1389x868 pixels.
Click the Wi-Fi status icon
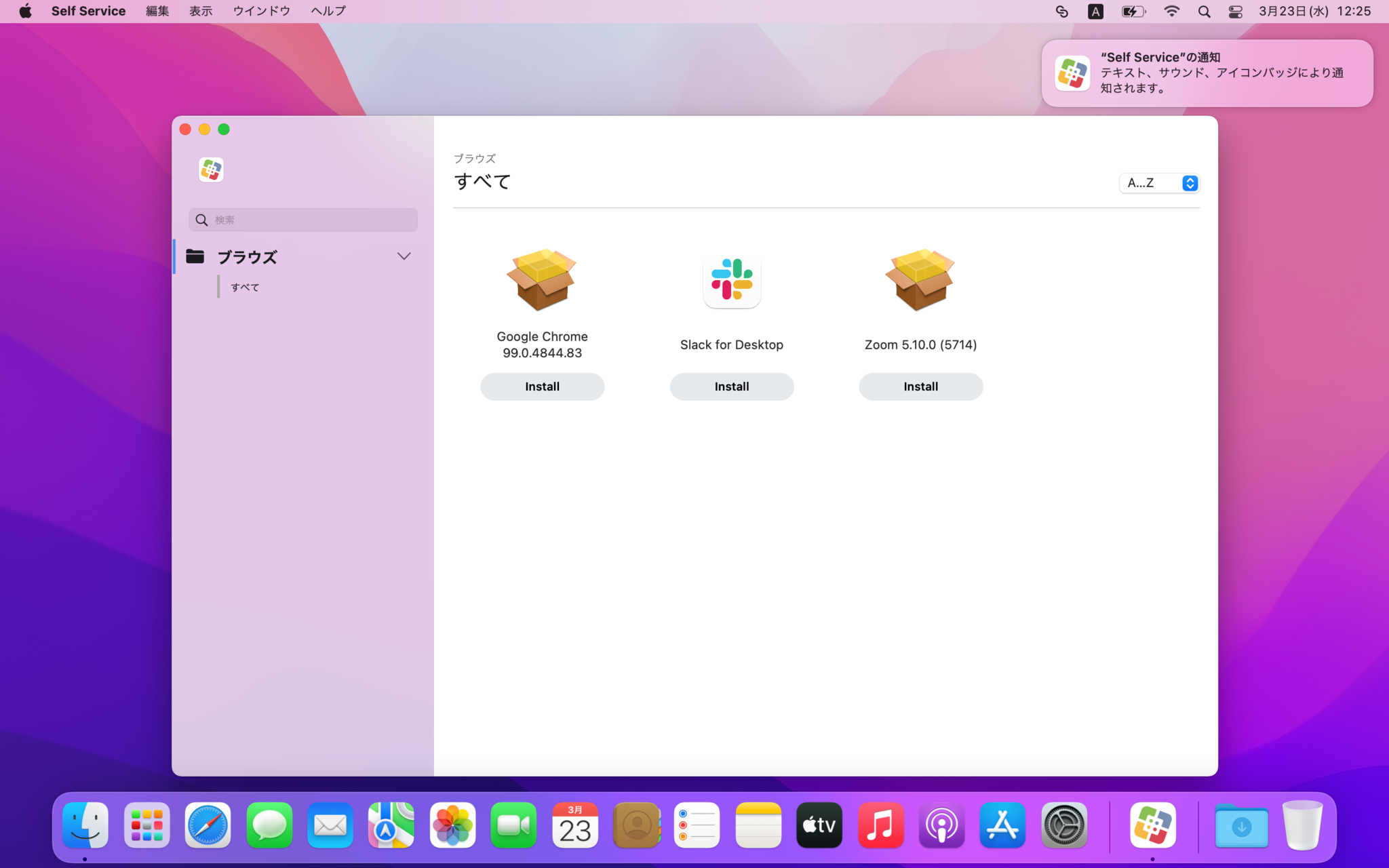[1171, 12]
